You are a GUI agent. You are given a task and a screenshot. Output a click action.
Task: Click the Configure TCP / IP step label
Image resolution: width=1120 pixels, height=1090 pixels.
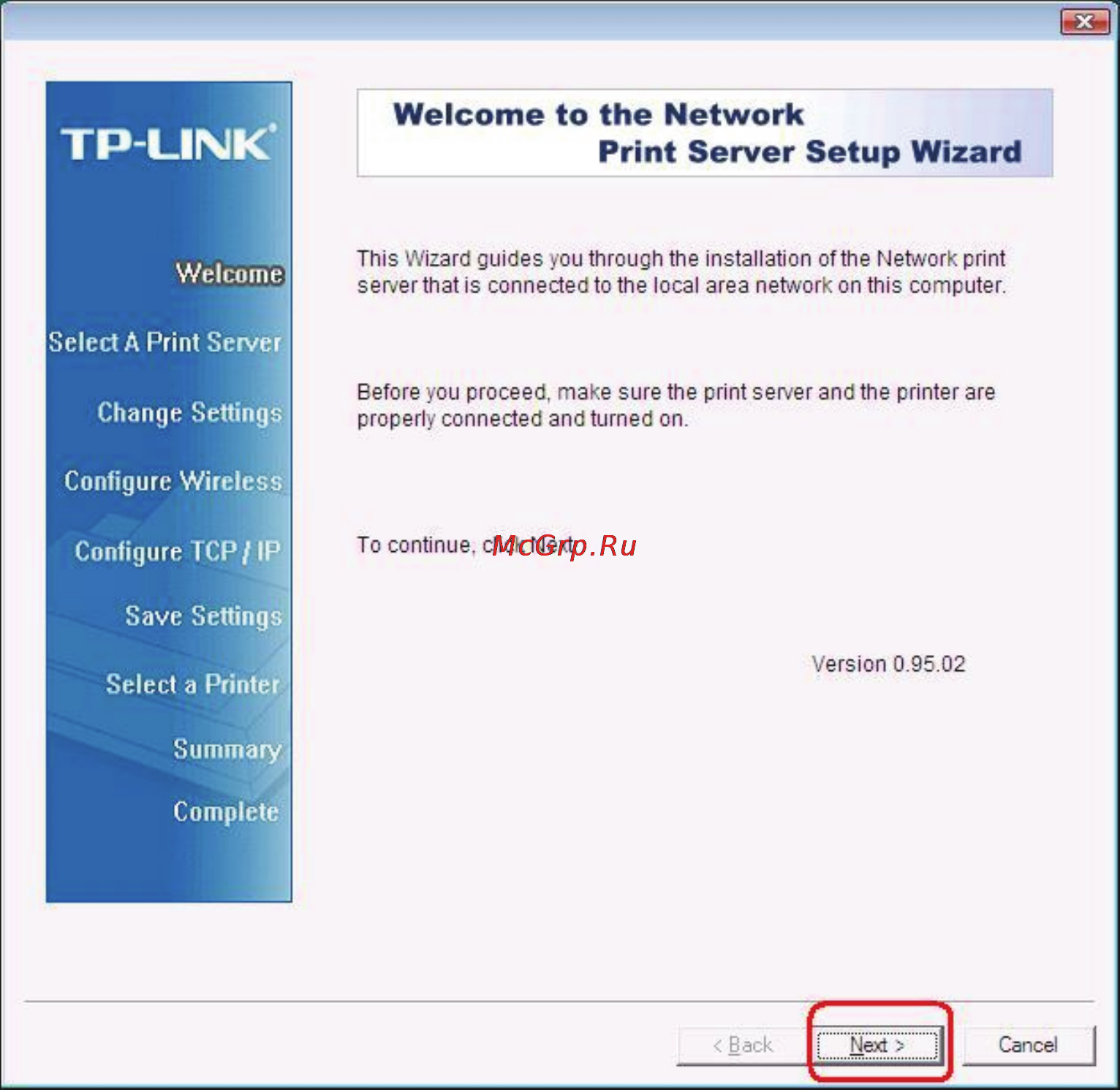178,551
